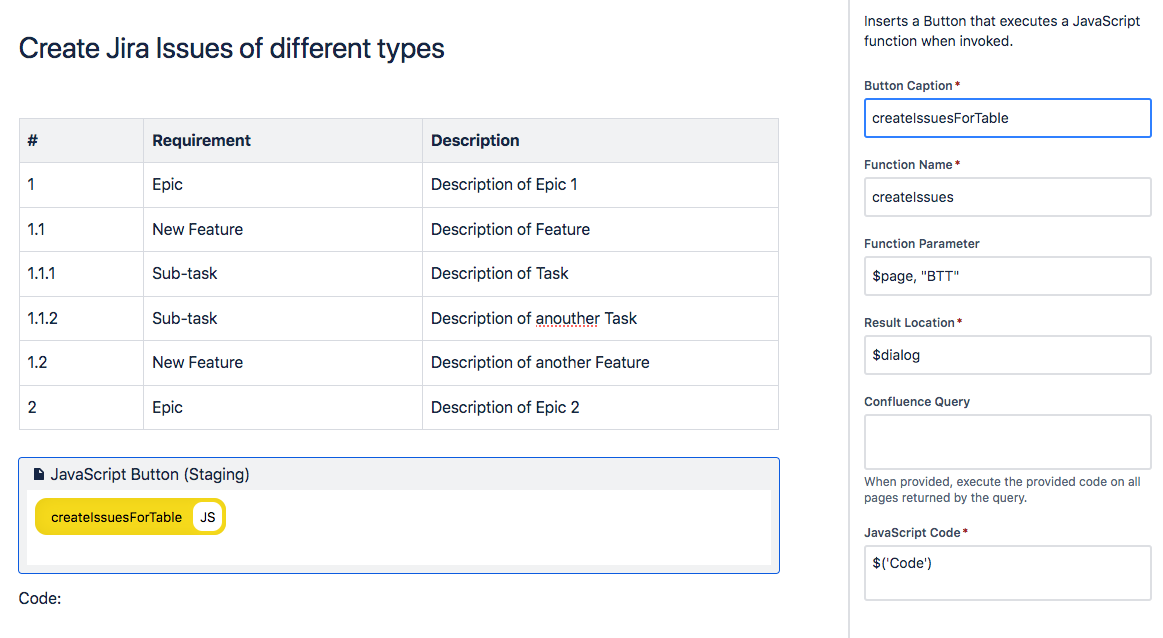The width and height of the screenshot is (1163, 638).
Task: Select the Requirement column header
Action: (200, 140)
